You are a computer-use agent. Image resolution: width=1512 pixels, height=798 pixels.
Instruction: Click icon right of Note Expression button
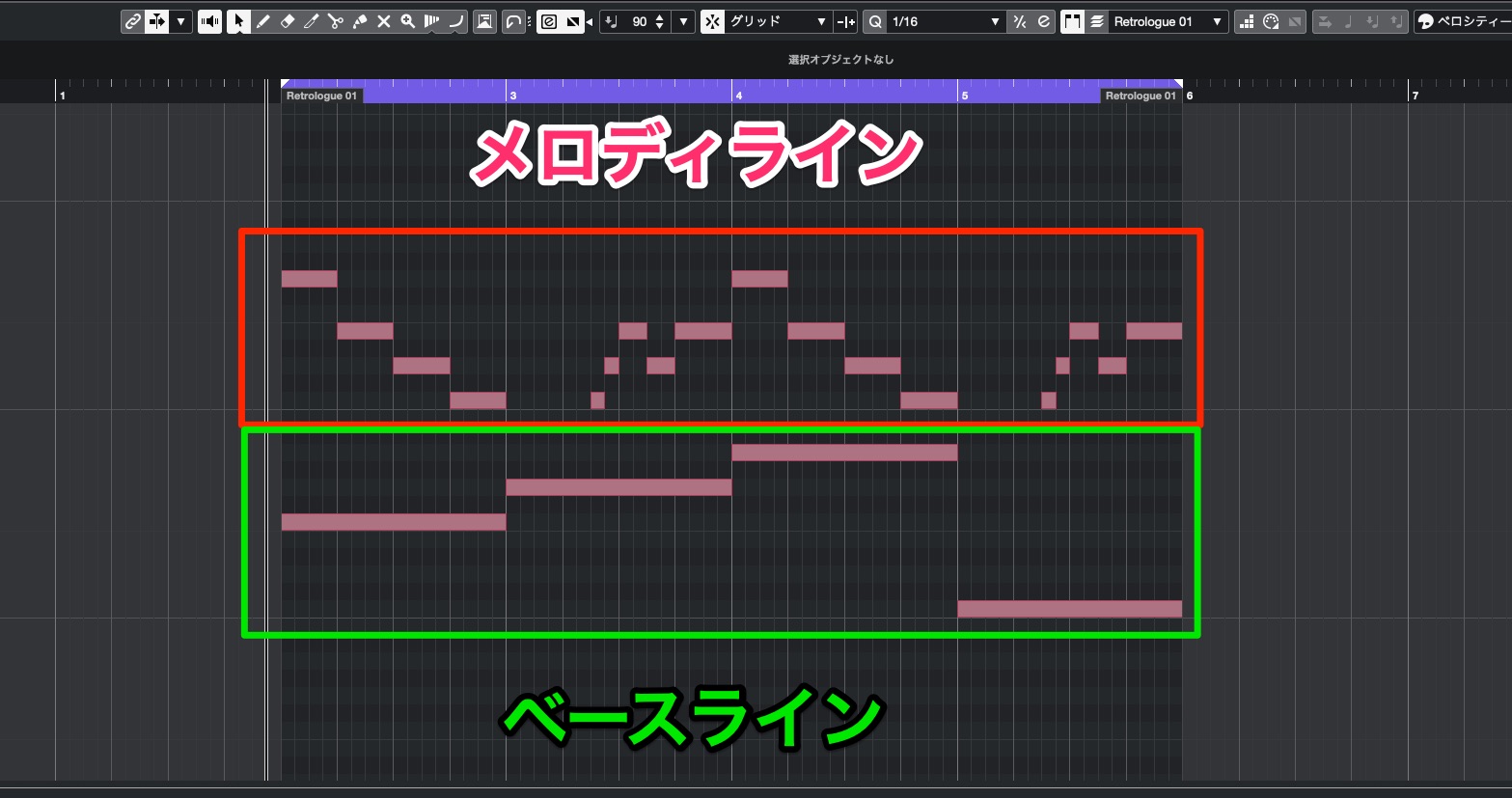point(573,21)
